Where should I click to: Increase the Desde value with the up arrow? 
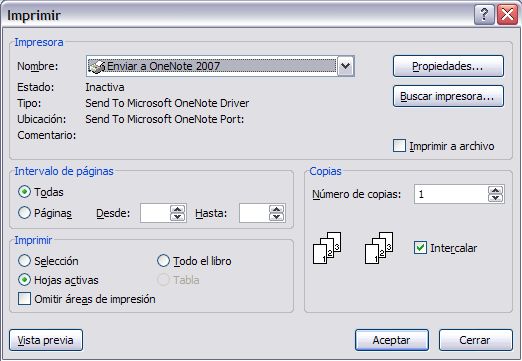pos(178,209)
